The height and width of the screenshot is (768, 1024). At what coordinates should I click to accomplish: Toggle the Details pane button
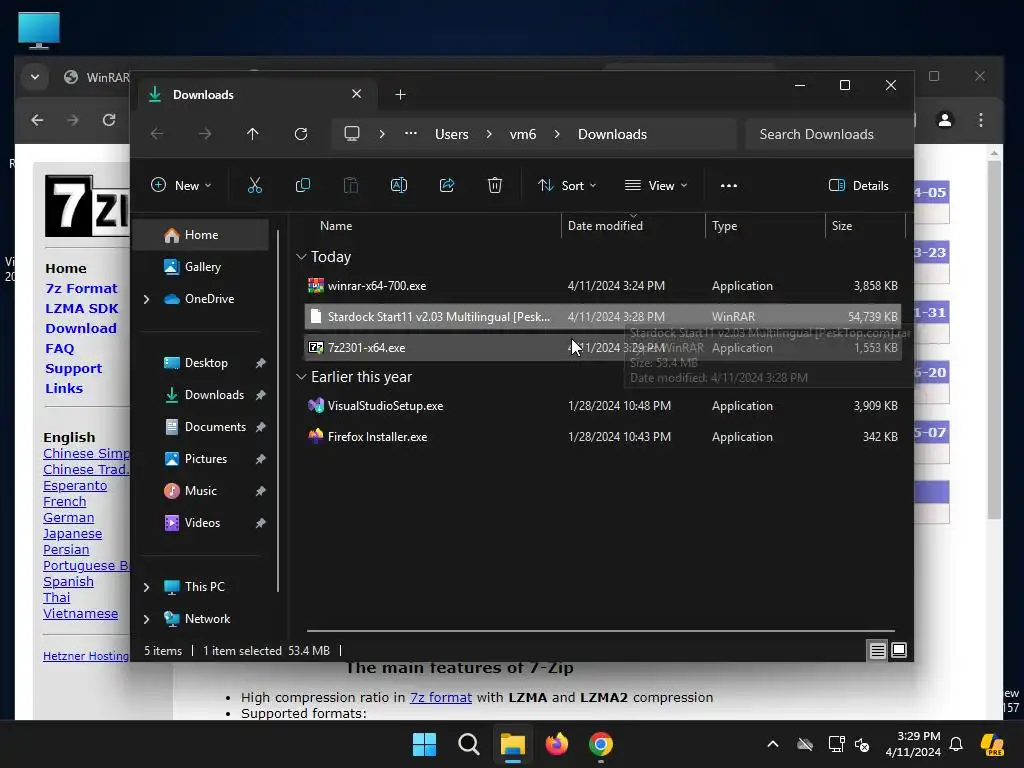pos(859,185)
